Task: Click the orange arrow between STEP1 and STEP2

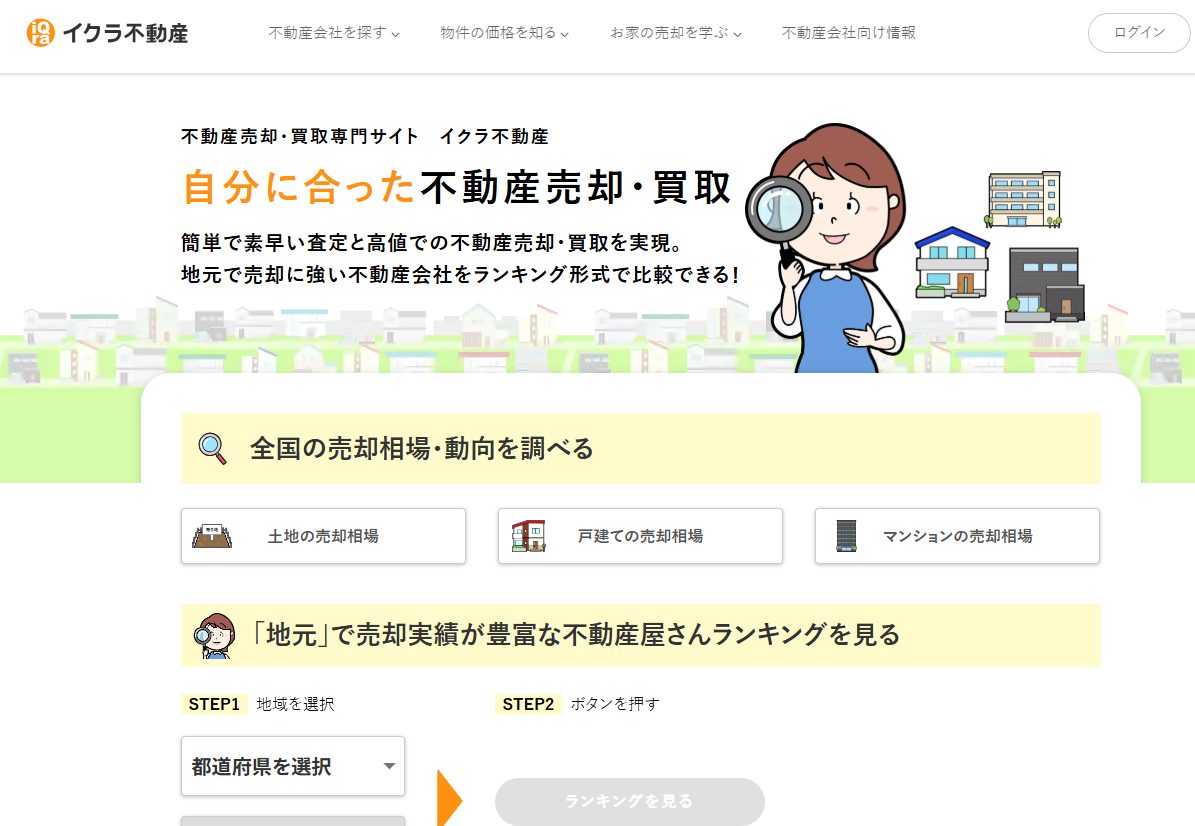Action: pos(449,798)
